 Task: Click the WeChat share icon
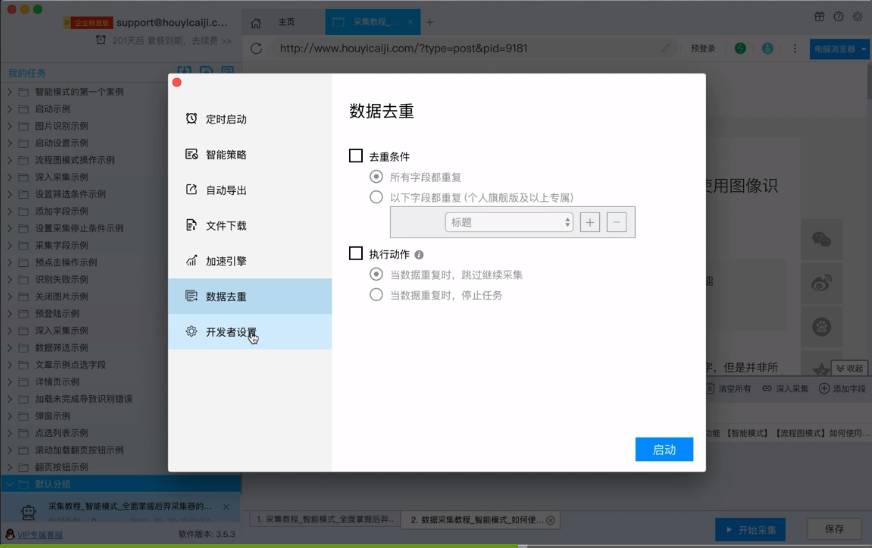pyautogui.click(x=821, y=240)
